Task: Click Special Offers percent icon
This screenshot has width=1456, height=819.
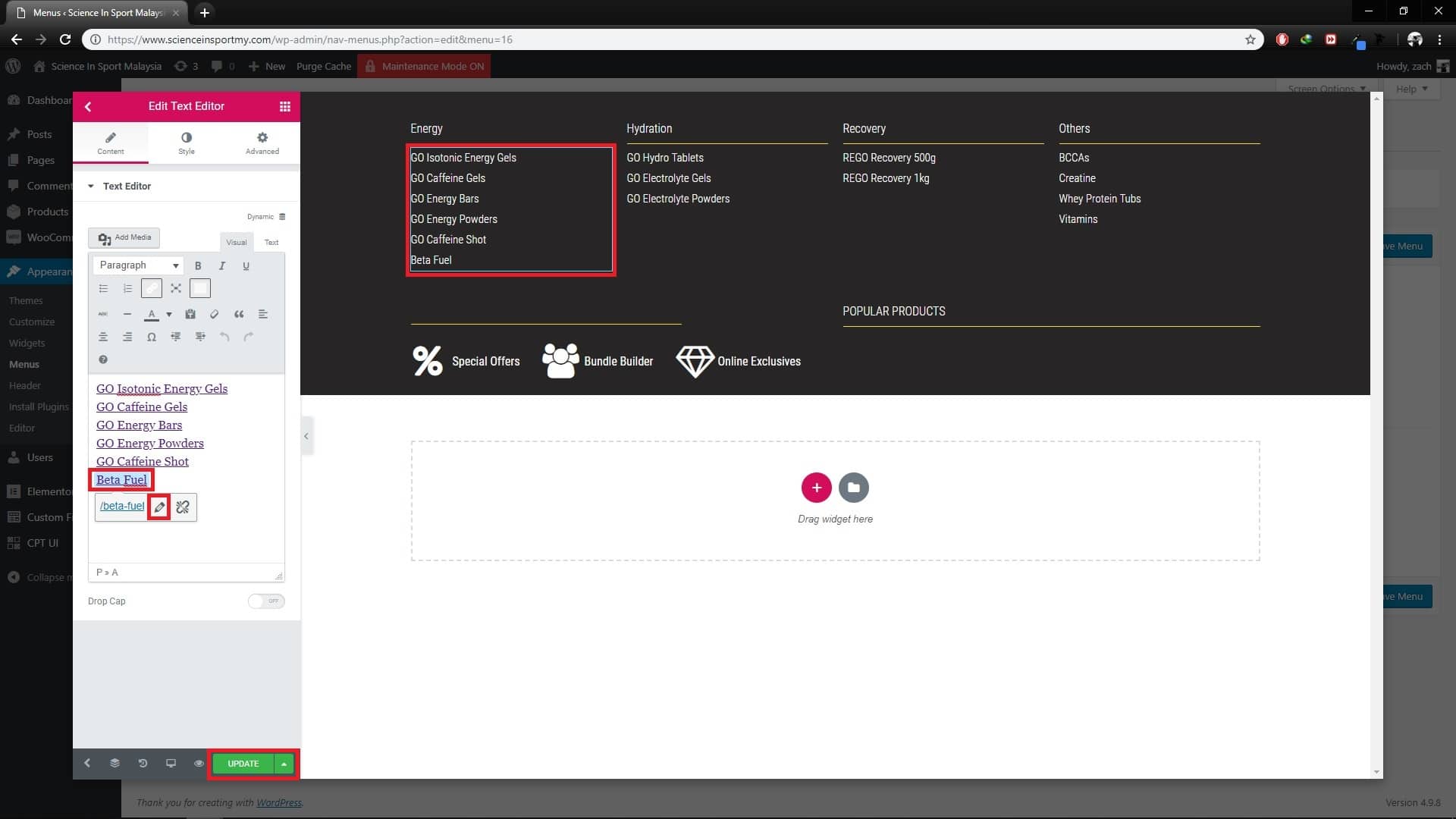Action: (x=427, y=361)
